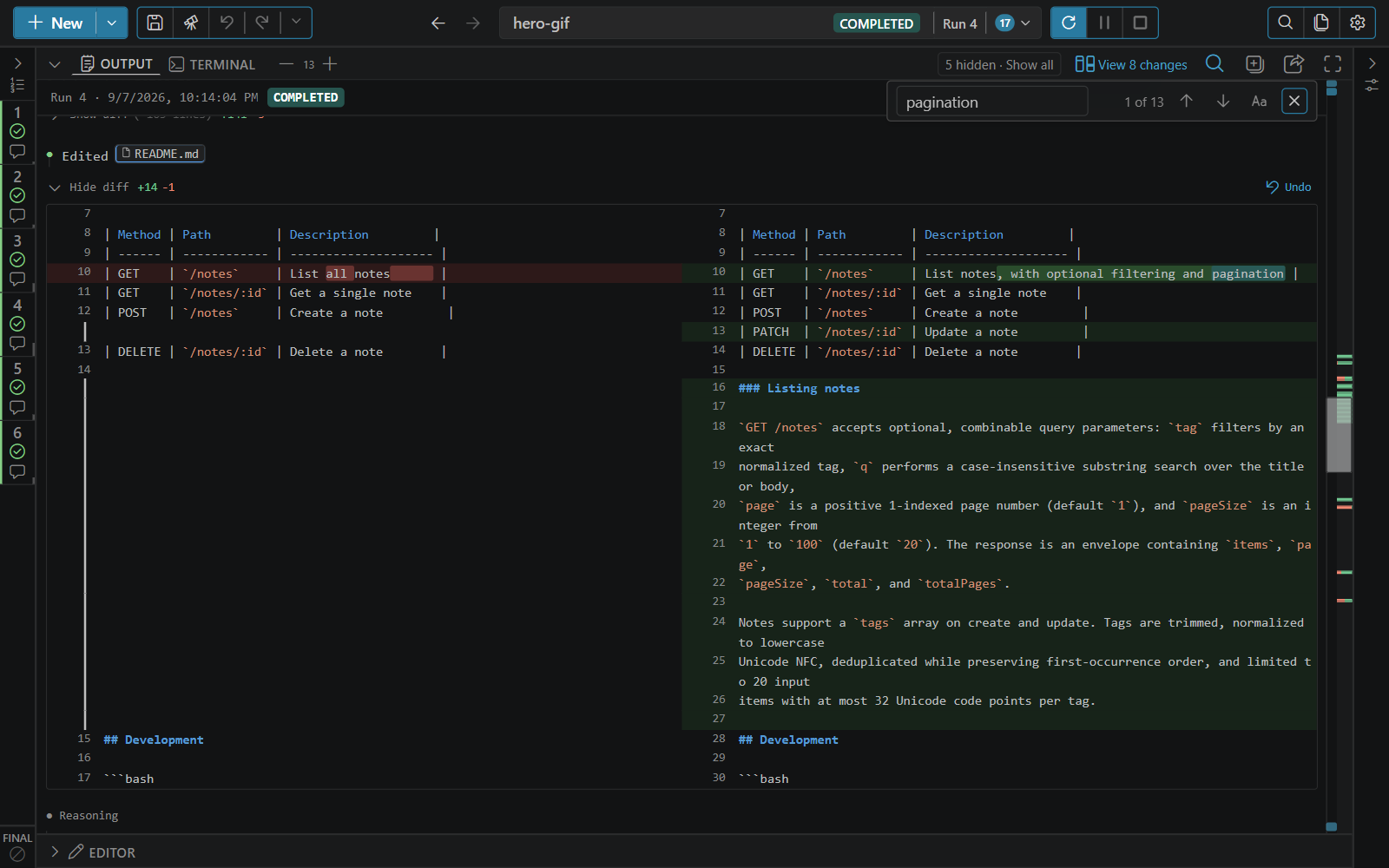Click the sliders icon in the right sidebar
The width and height of the screenshot is (1389, 868).
pos(1372,85)
